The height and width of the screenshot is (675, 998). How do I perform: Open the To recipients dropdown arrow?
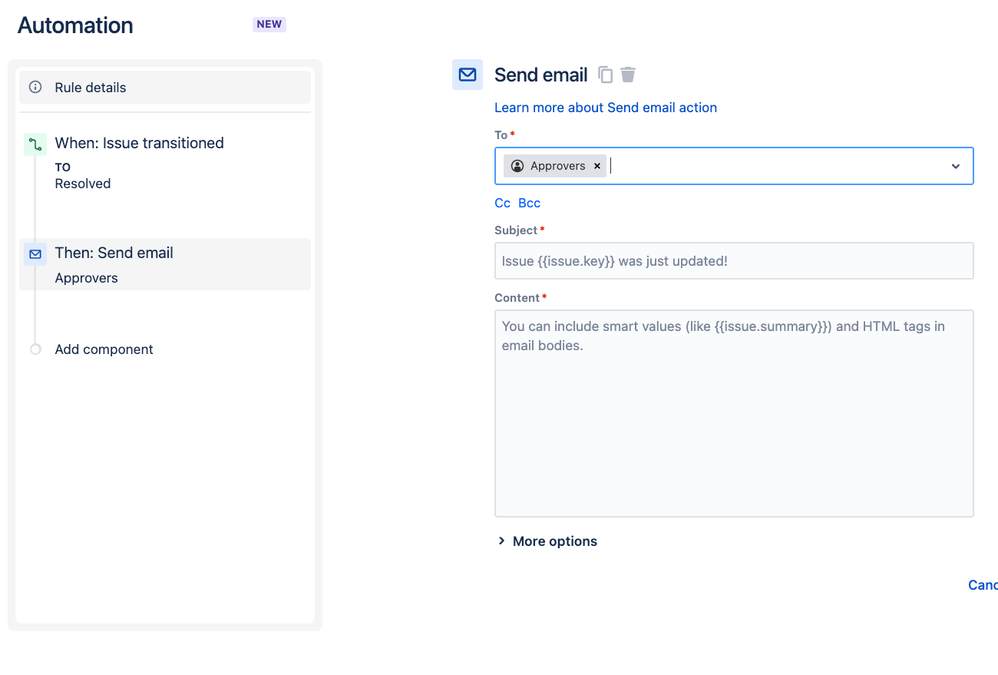tap(955, 166)
